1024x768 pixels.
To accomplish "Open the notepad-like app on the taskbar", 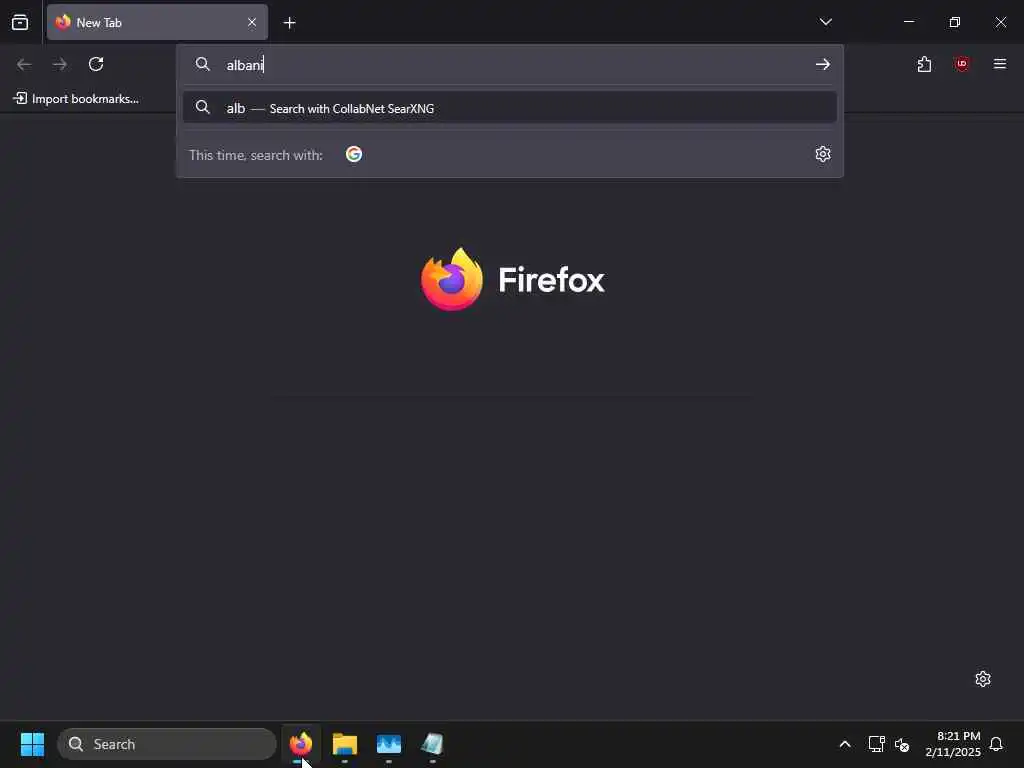I will 432,744.
